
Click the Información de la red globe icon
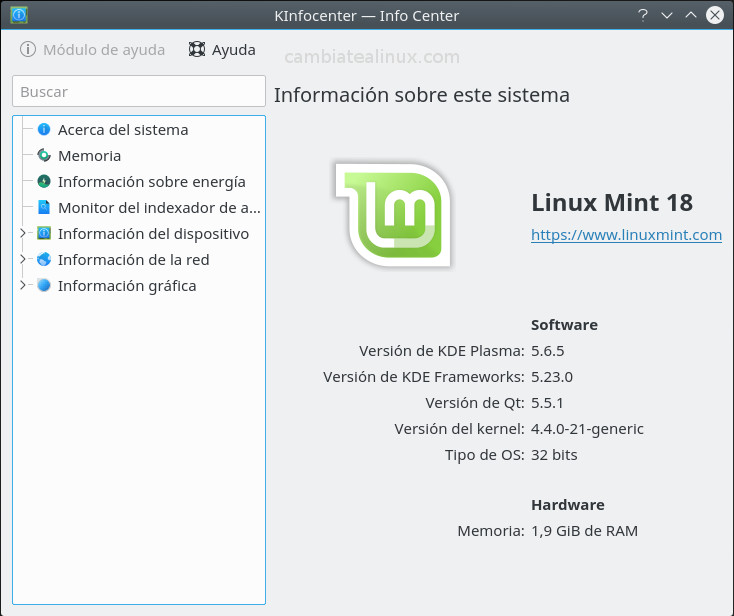(x=44, y=259)
